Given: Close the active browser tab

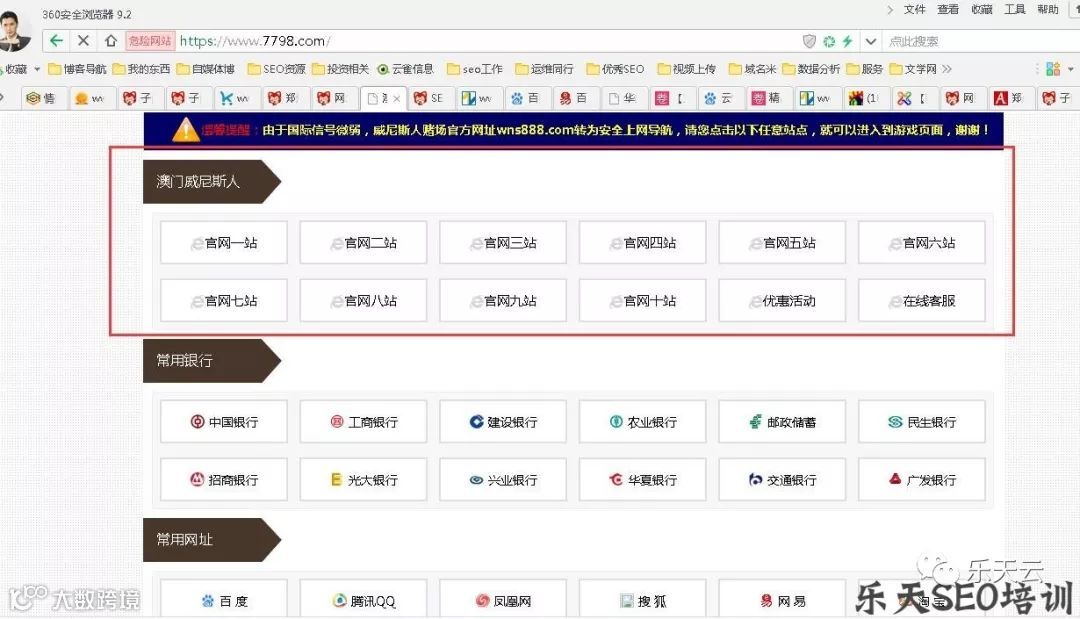Looking at the screenshot, I should click(396, 98).
